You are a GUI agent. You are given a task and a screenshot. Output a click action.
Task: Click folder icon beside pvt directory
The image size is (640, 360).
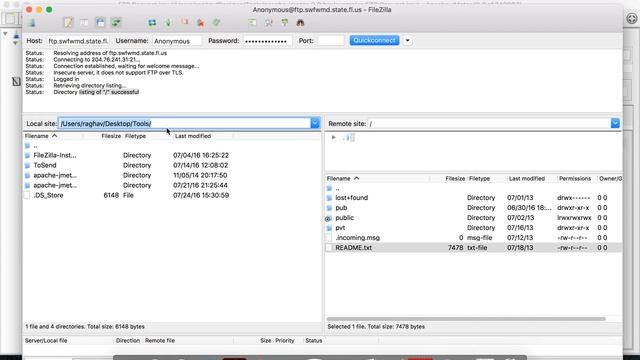[329, 228]
